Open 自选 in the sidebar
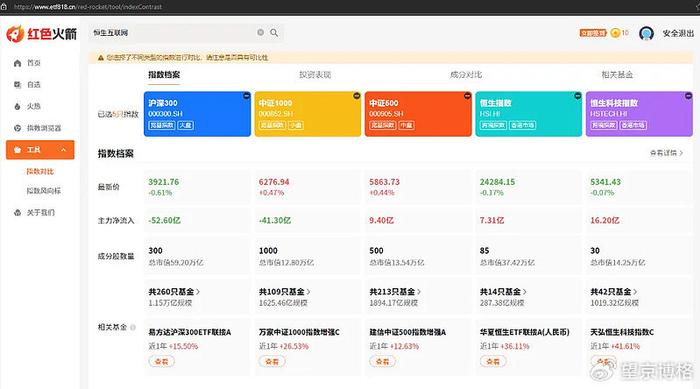Image resolution: width=700 pixels, height=389 pixels. [x=34, y=84]
